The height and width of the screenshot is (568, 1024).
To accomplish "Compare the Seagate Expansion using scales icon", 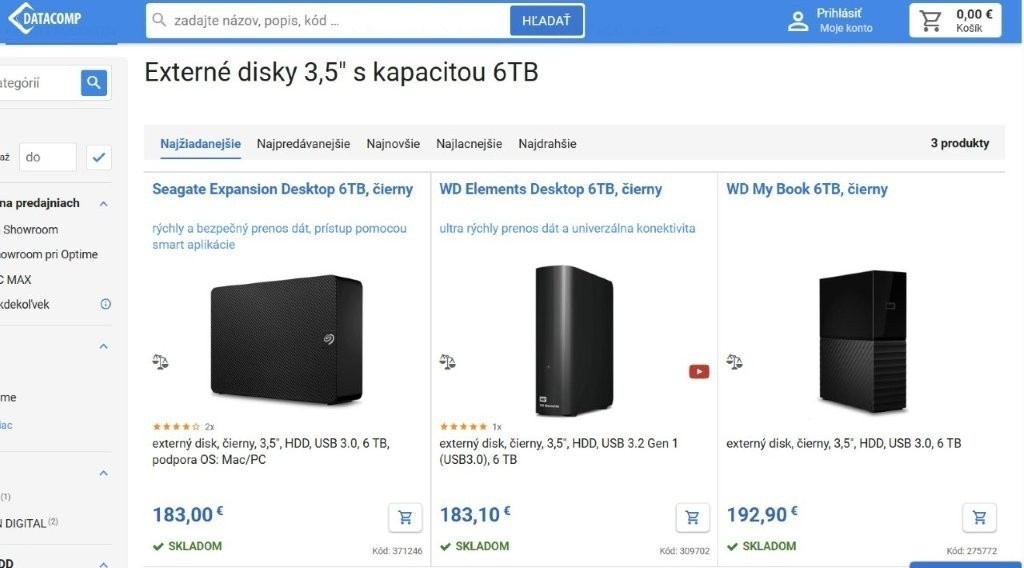I will pyautogui.click(x=161, y=361).
